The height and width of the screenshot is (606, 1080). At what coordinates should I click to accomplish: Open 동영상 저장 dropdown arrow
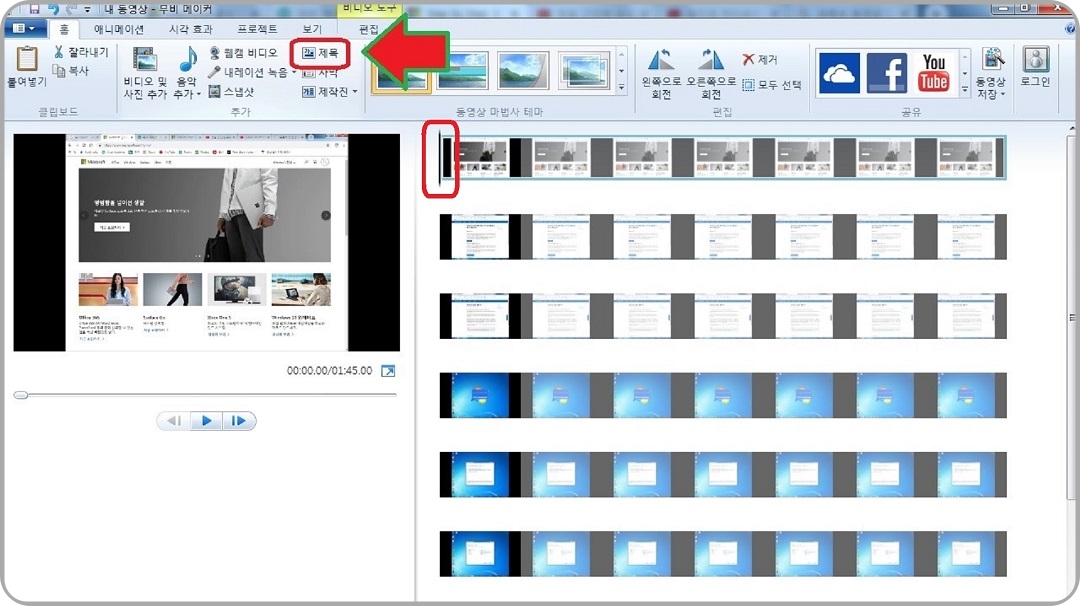[x=1002, y=94]
